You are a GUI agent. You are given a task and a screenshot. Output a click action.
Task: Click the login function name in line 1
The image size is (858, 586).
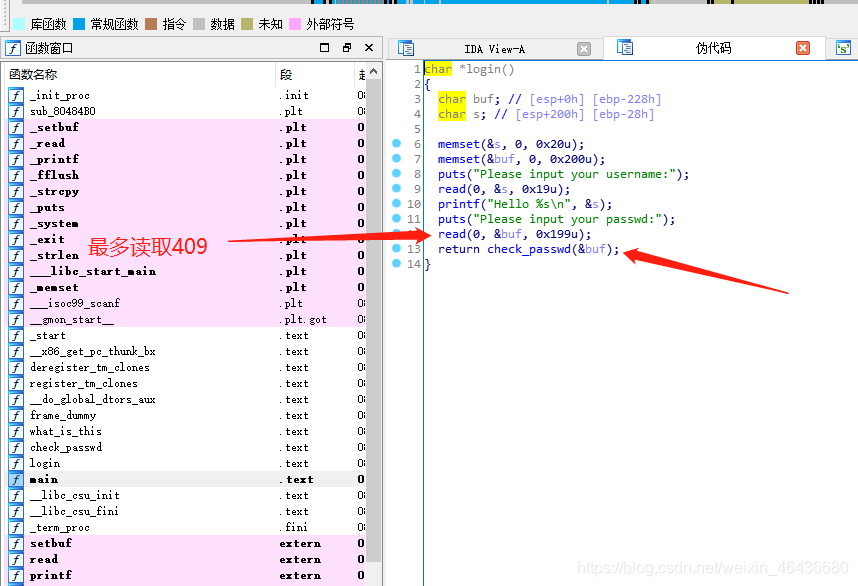click(484, 69)
